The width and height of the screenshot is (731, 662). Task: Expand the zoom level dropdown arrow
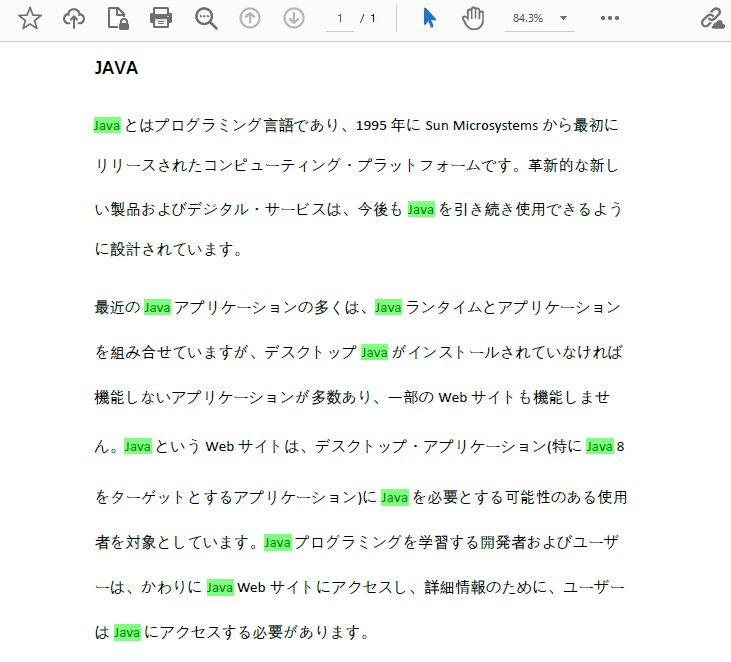coord(563,19)
